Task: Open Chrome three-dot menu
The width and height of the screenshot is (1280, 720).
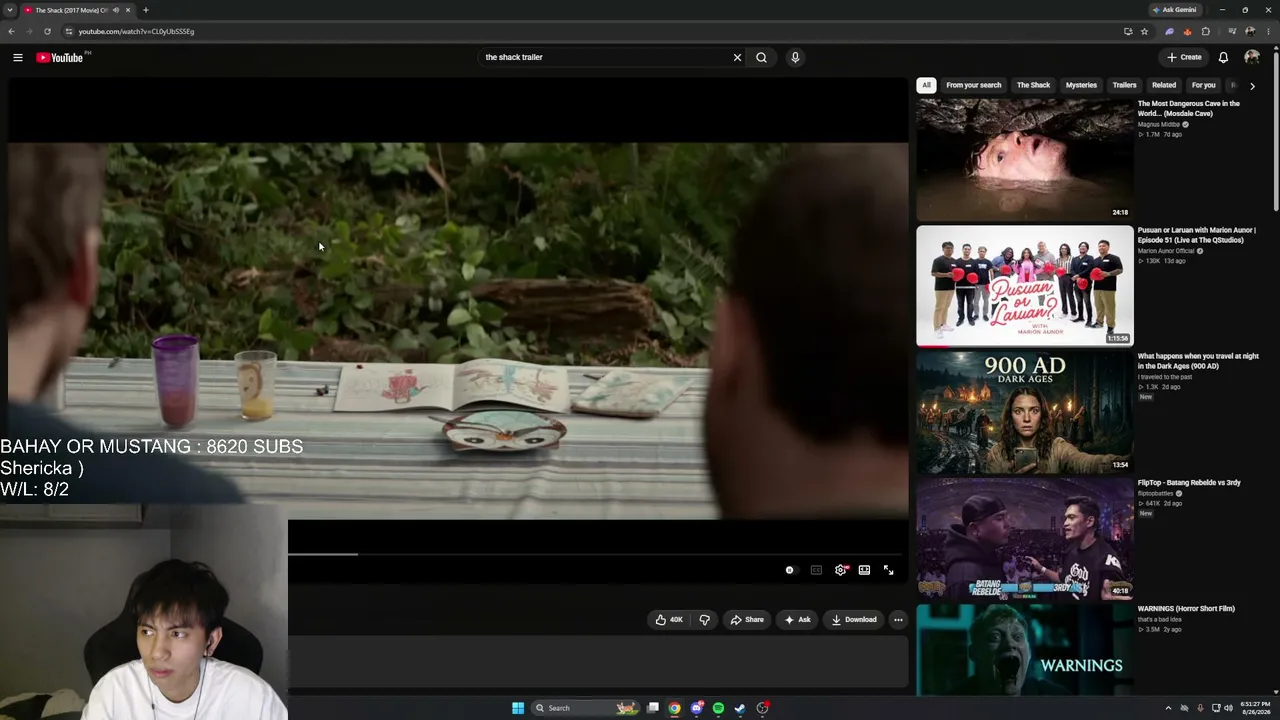Action: coord(1269,31)
